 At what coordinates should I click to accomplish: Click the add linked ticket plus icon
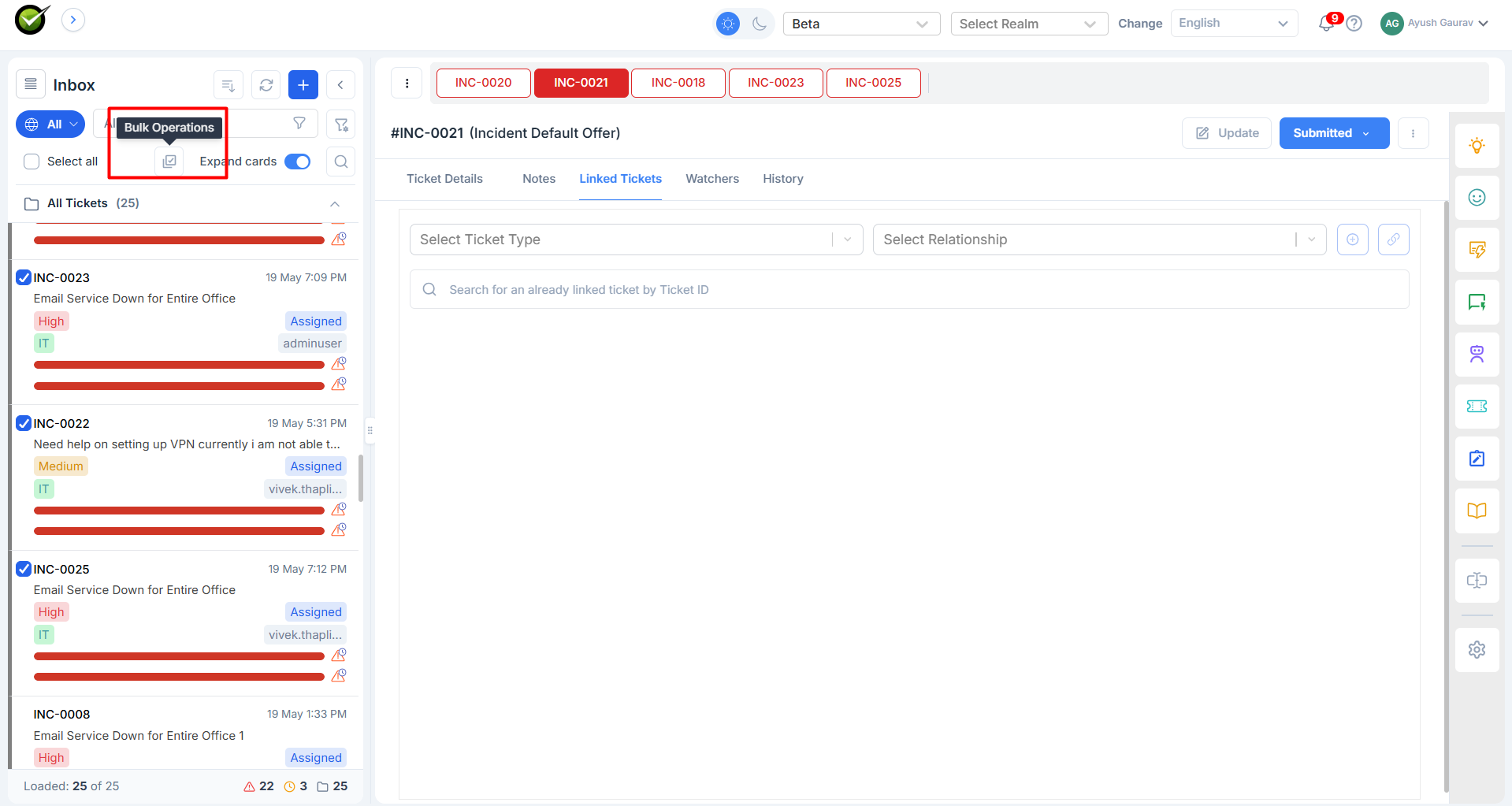pyautogui.click(x=1352, y=240)
